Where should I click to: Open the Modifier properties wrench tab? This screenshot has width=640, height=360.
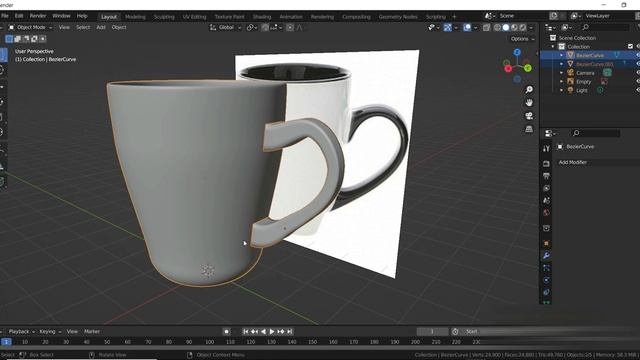click(x=547, y=256)
